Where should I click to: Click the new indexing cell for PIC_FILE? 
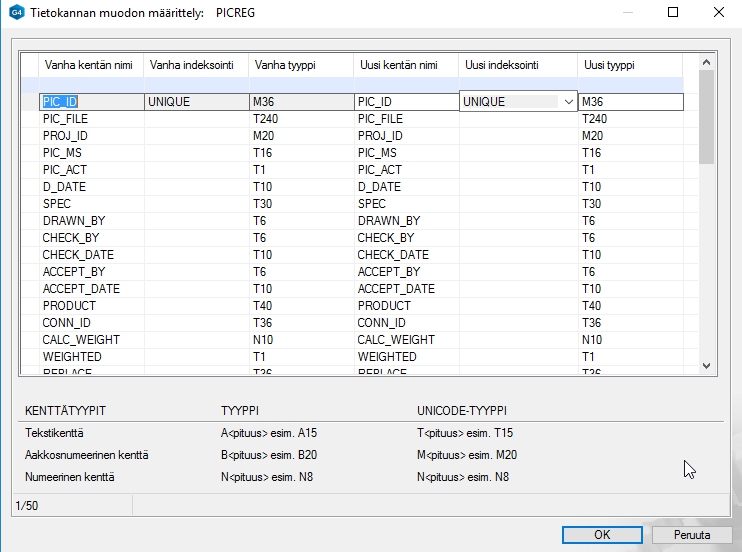click(517, 119)
